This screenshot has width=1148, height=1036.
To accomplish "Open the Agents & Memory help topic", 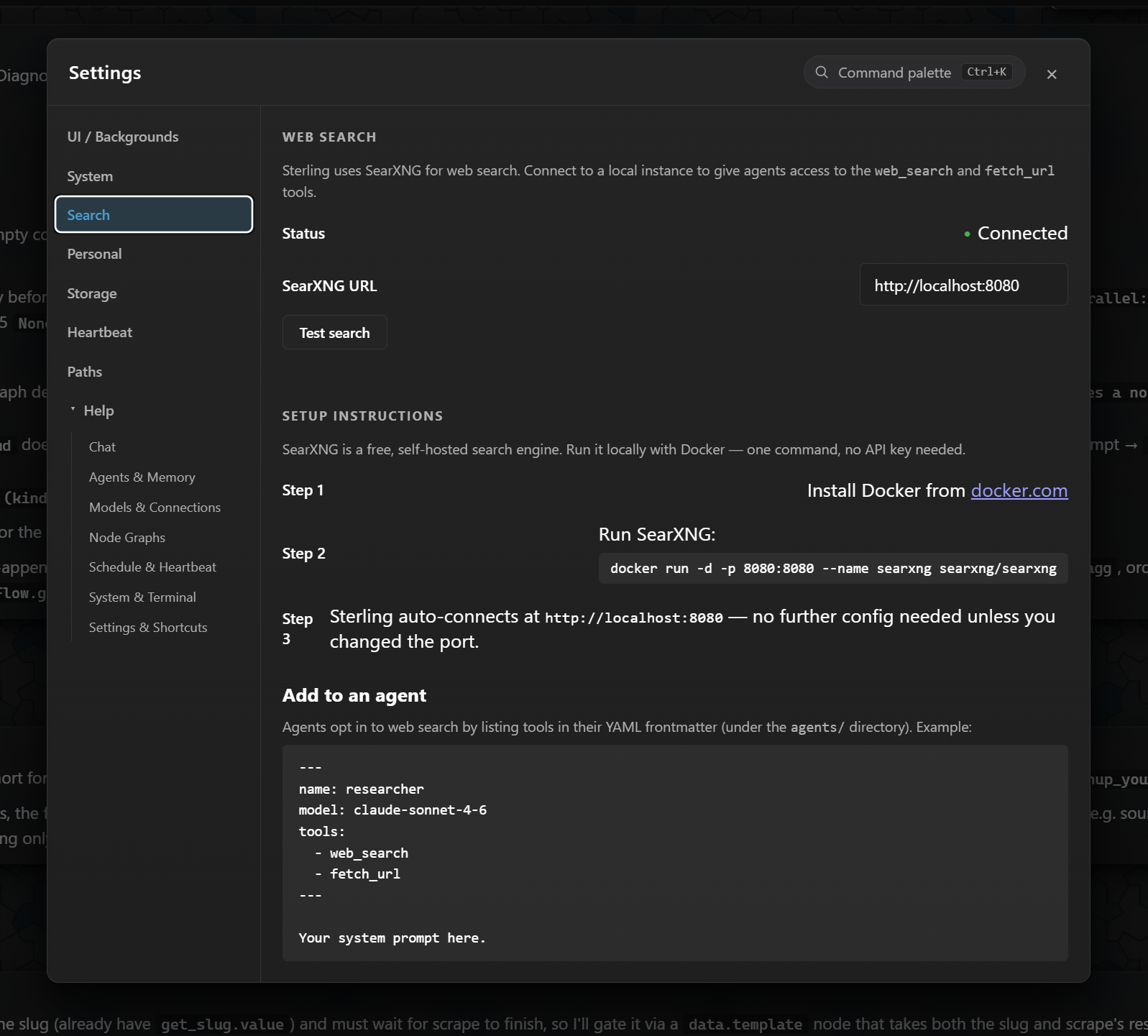I will tap(142, 477).
